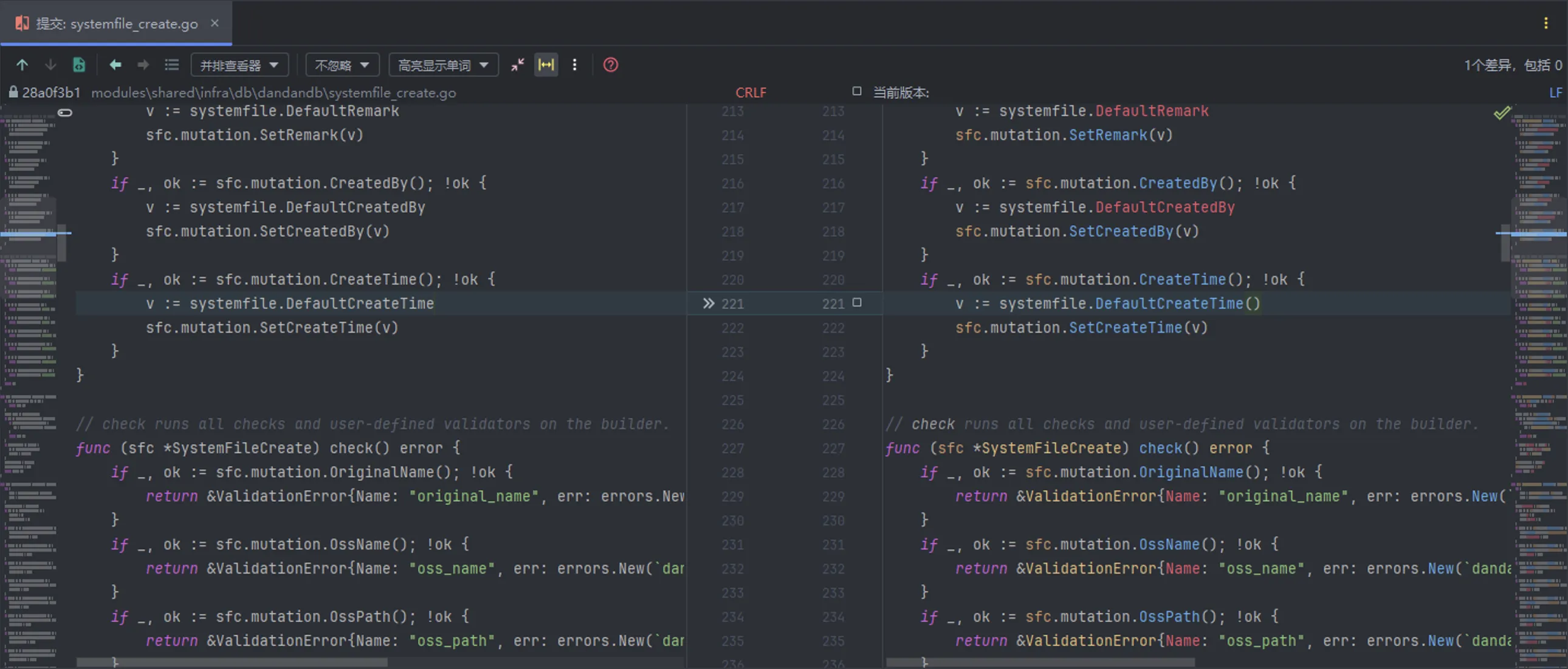1568x669 pixels.
Task: Go to previous difference with up arrow
Action: (22, 64)
